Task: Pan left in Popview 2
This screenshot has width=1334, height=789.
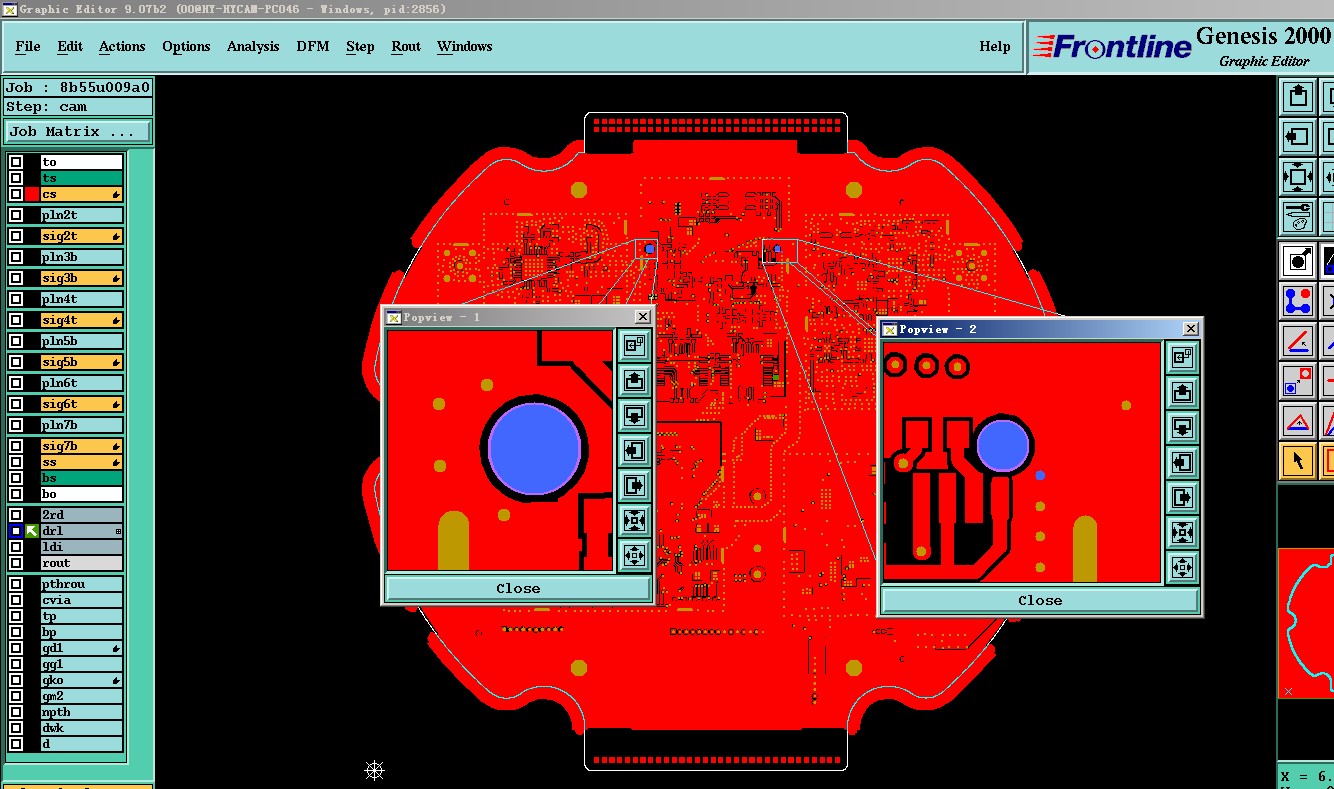Action: pyautogui.click(x=1182, y=463)
